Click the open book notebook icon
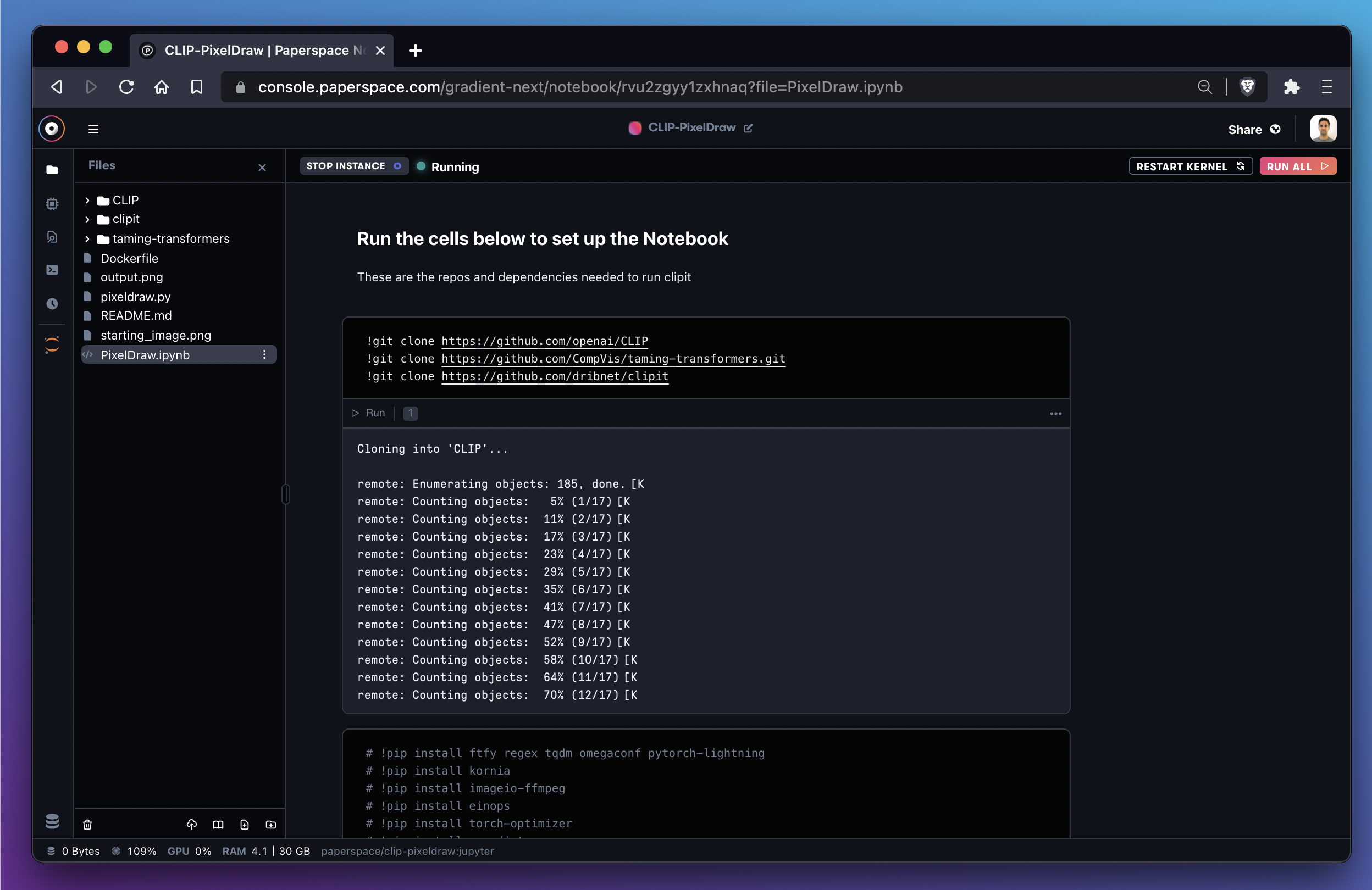This screenshot has height=890, width=1372. coord(218,824)
